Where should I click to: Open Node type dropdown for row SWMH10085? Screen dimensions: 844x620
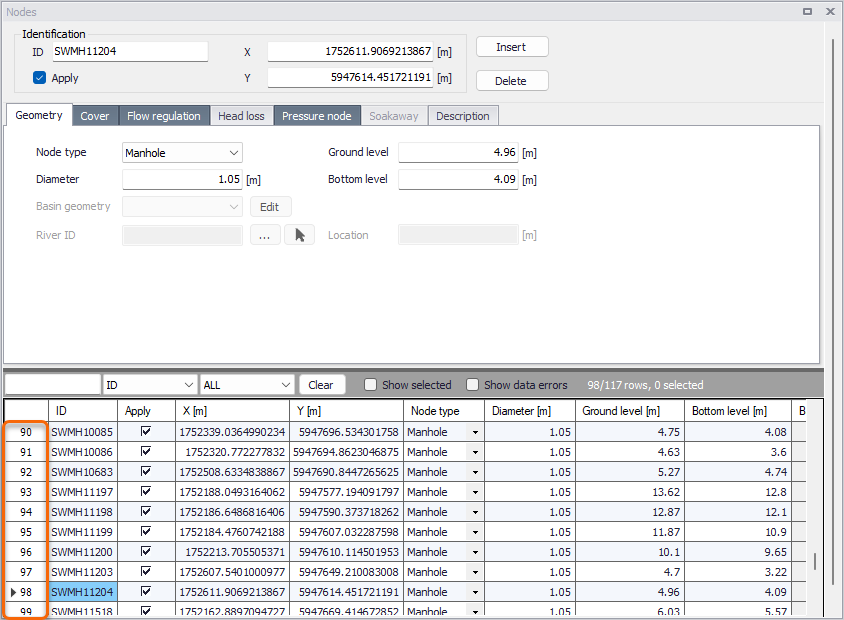475,432
